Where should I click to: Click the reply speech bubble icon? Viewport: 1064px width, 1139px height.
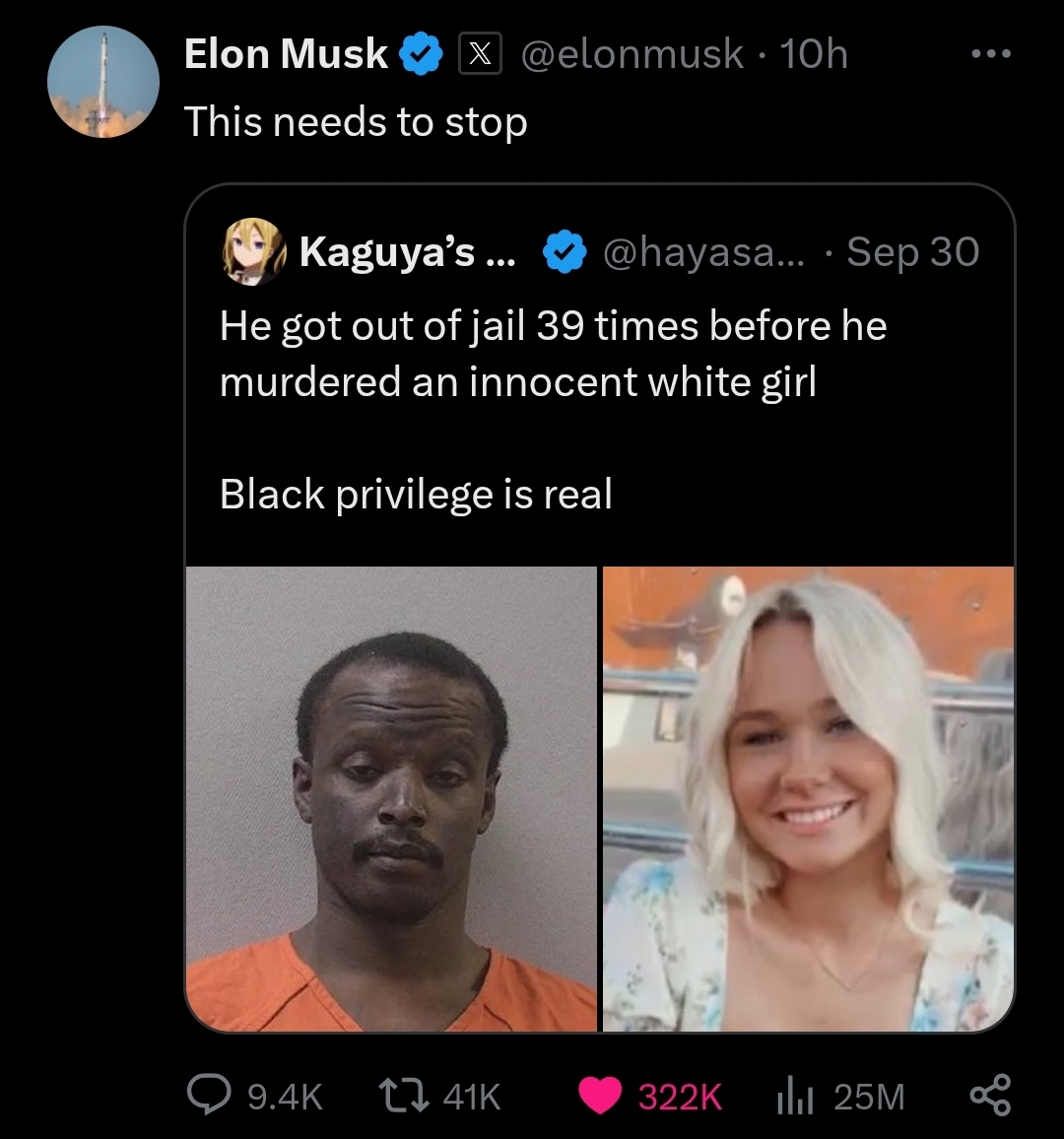click(207, 1095)
